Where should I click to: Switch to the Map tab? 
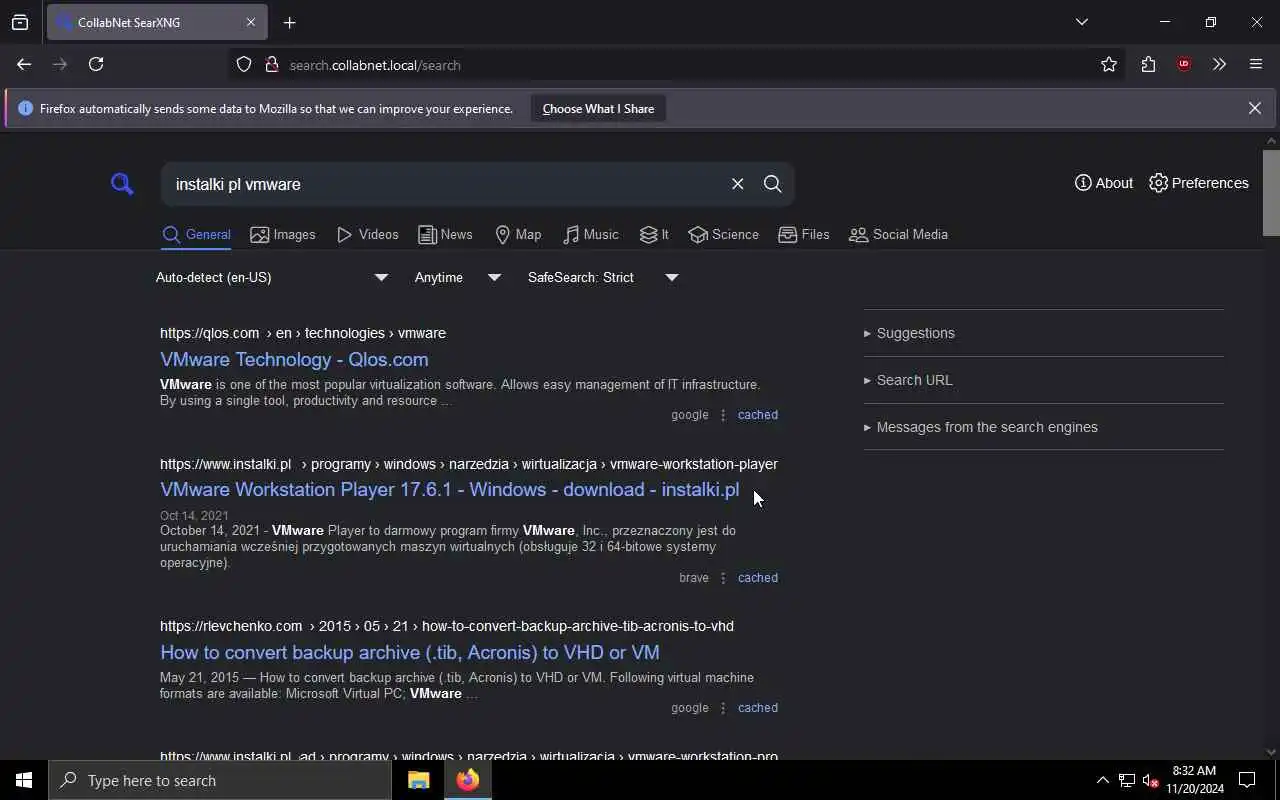click(518, 235)
